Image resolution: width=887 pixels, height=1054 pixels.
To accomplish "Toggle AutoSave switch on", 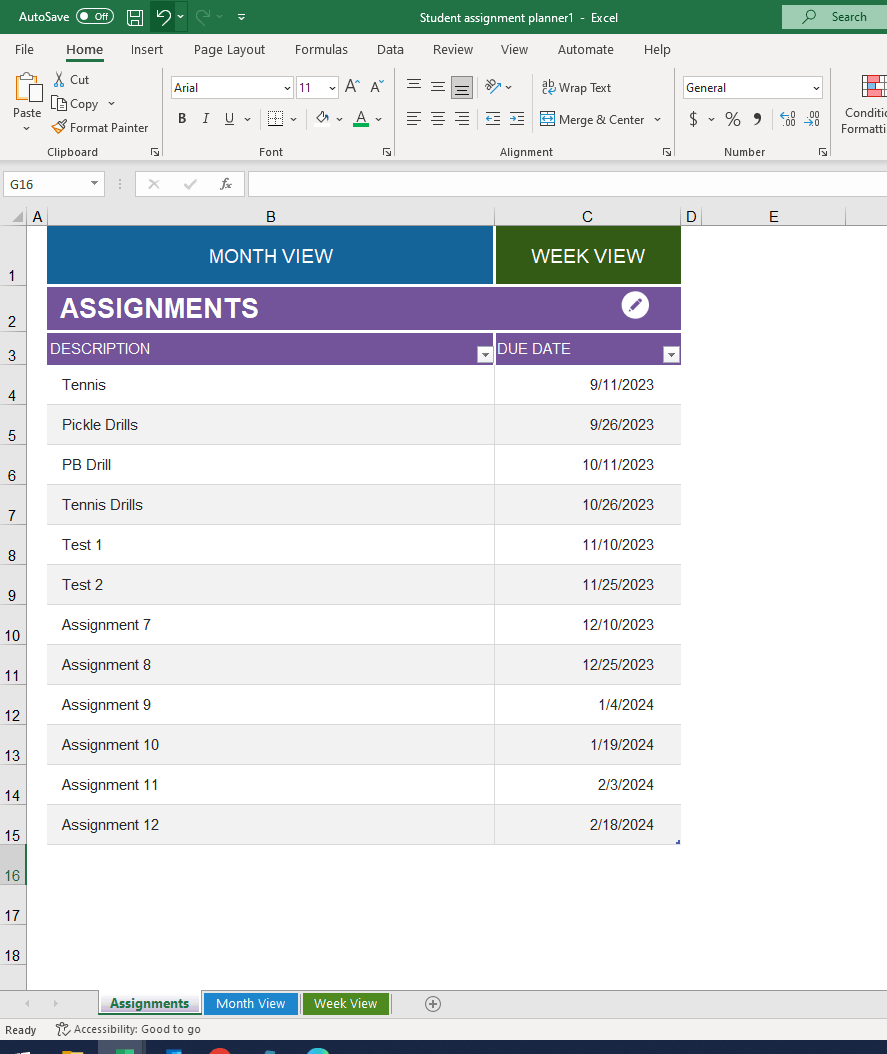I will [x=95, y=17].
